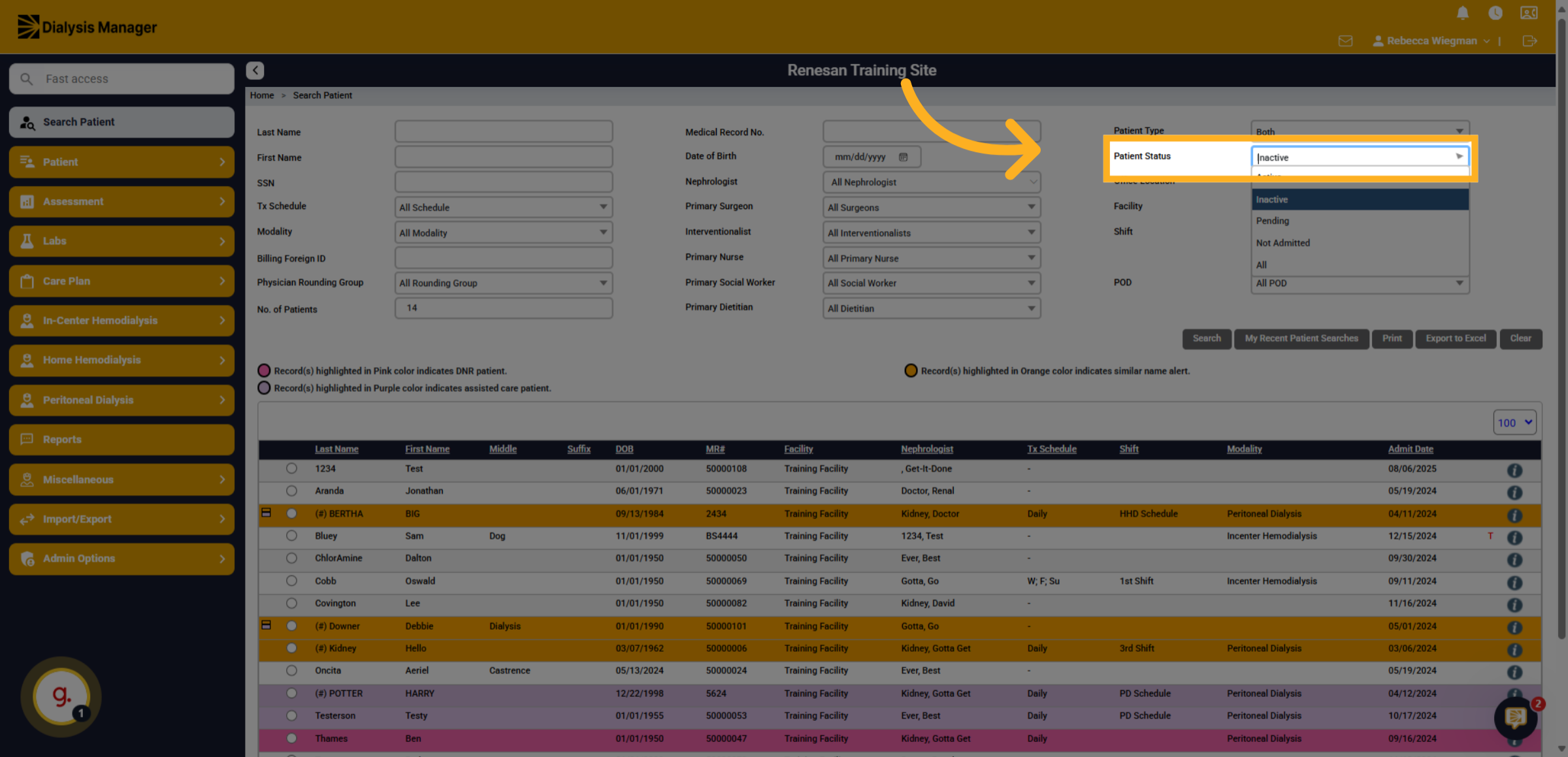1568x757 pixels.
Task: Expand the Labs sidebar menu
Action: [x=122, y=241]
